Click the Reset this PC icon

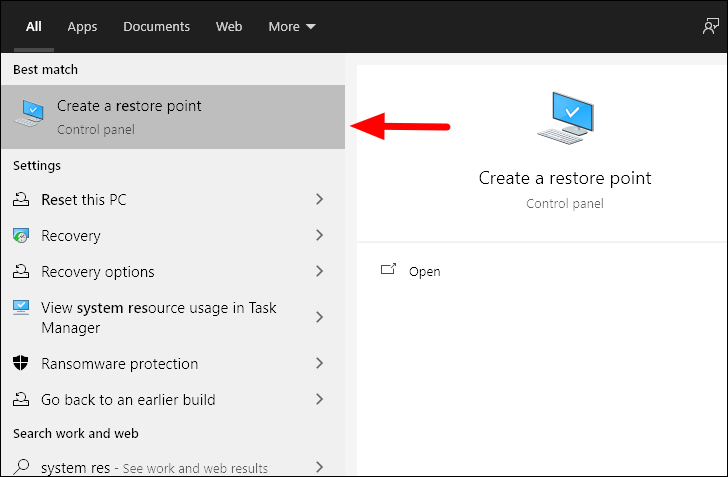[21, 200]
